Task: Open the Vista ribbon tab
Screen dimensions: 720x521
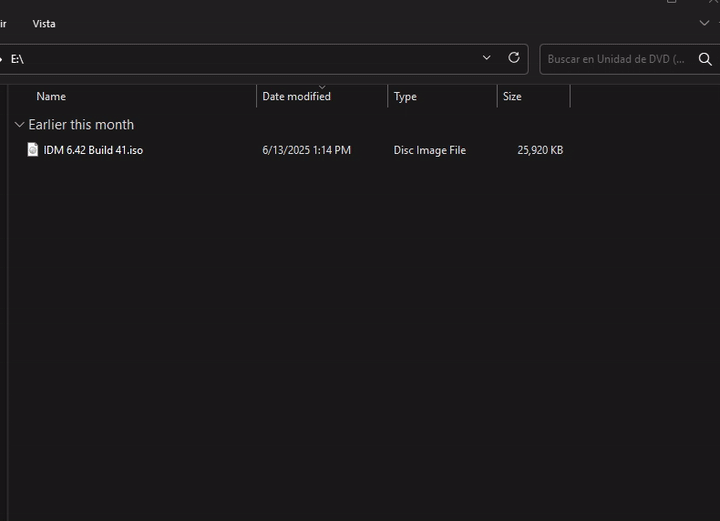Action: [44, 24]
